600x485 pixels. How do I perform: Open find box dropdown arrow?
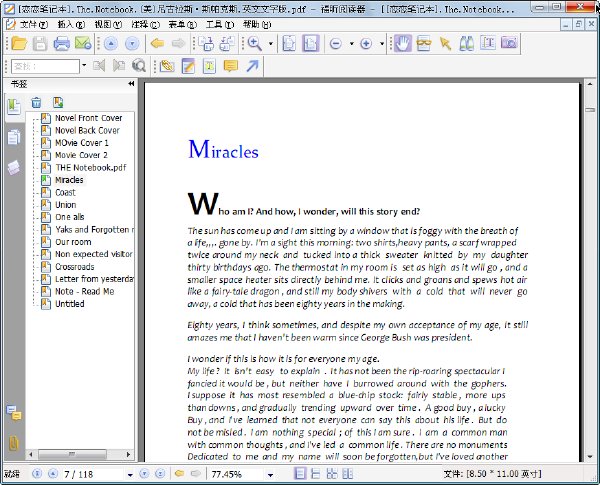[84, 66]
